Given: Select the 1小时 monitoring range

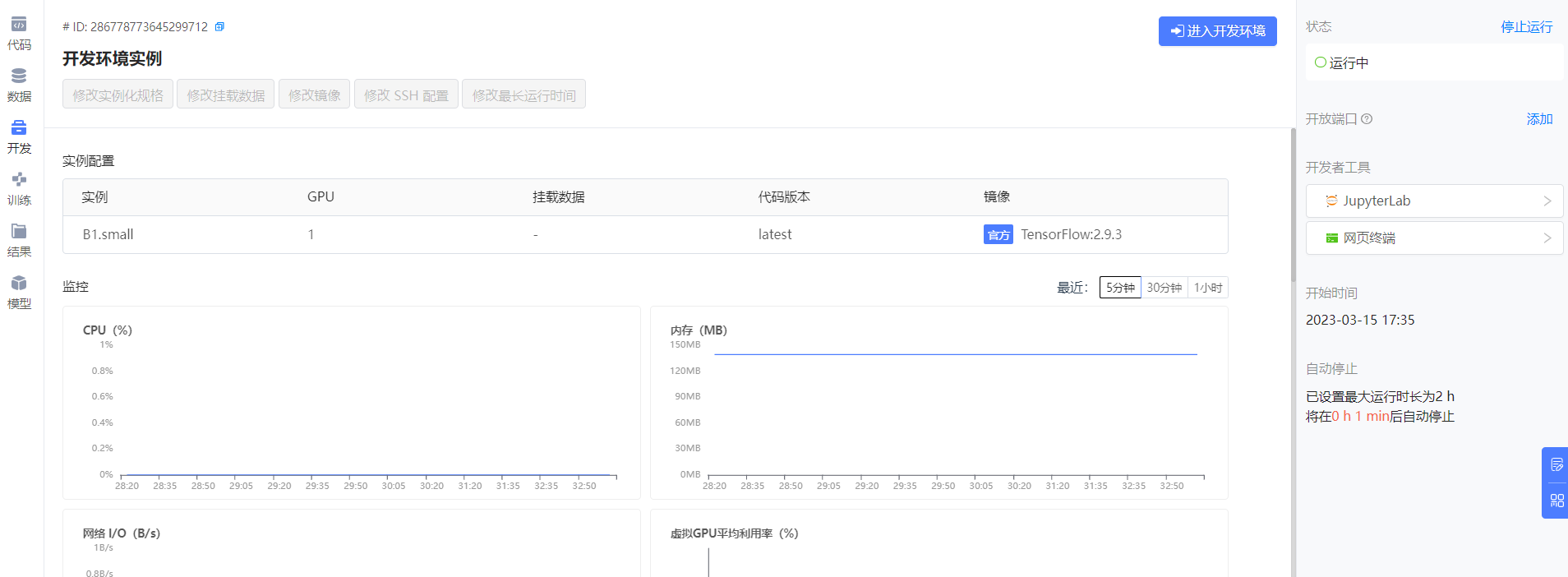Looking at the screenshot, I should (x=1208, y=288).
